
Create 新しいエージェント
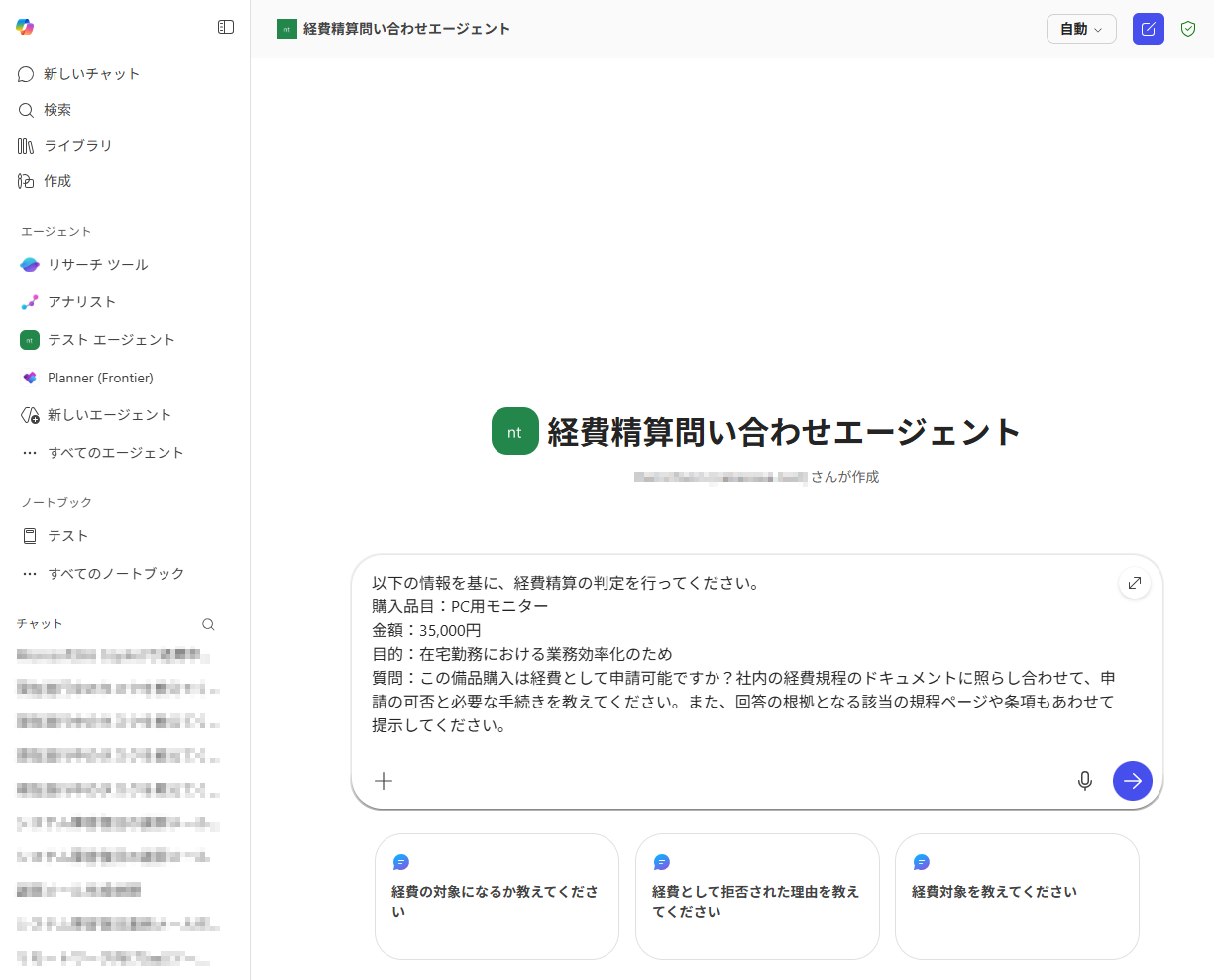[109, 415]
